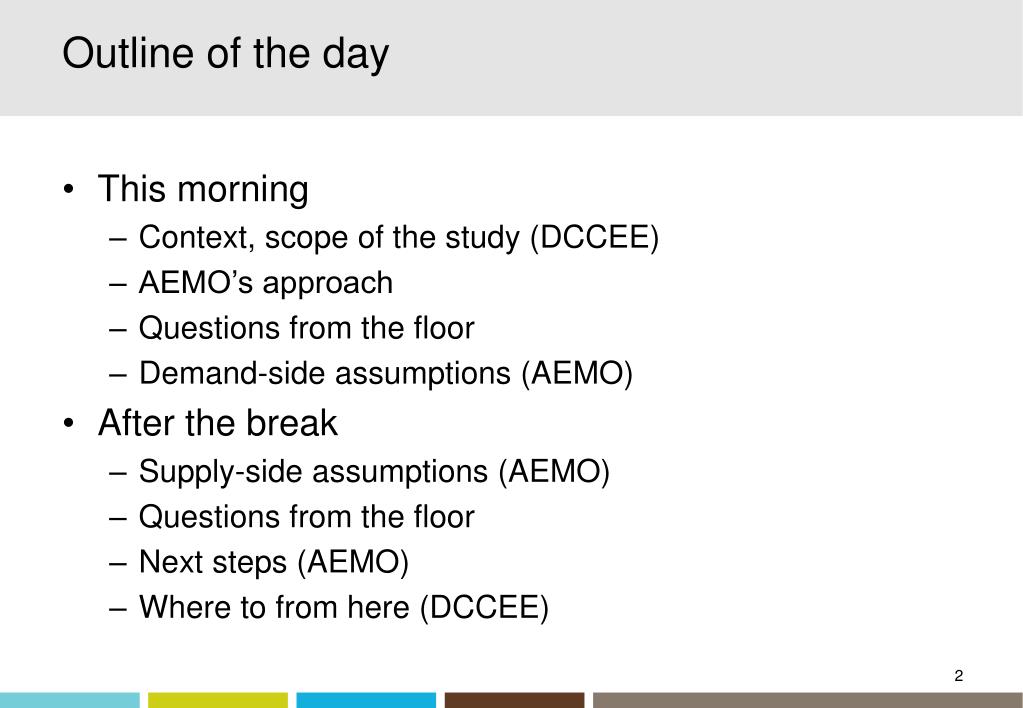Click the gray-taupe footer color bar
1023x708 pixels.
click(808, 700)
